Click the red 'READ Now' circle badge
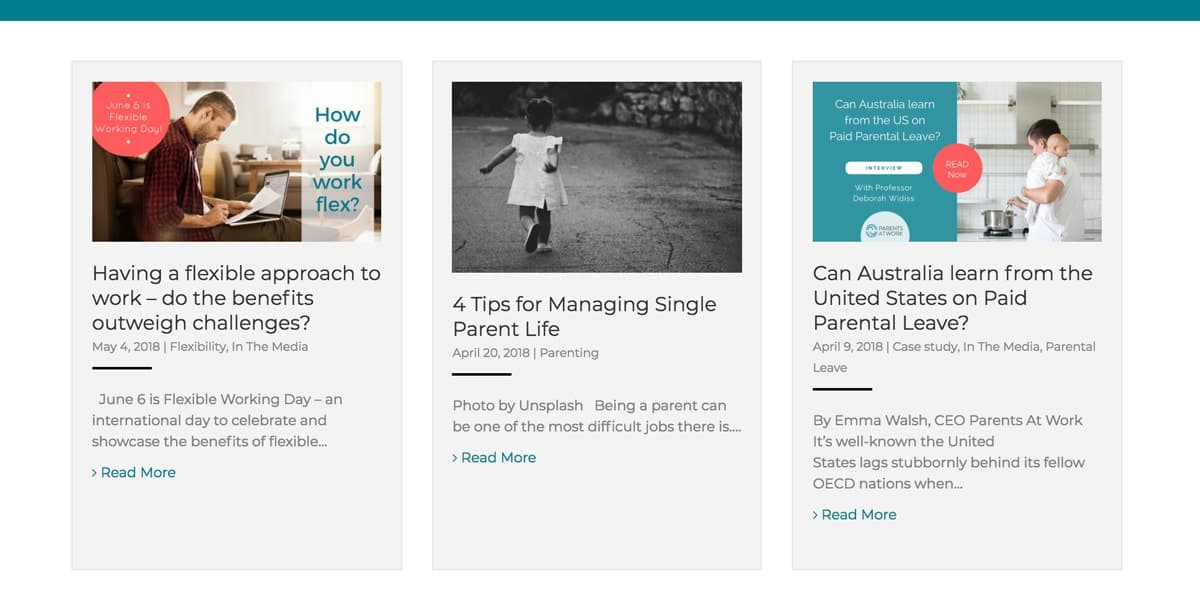Viewport: 1200px width, 600px height. (957, 168)
